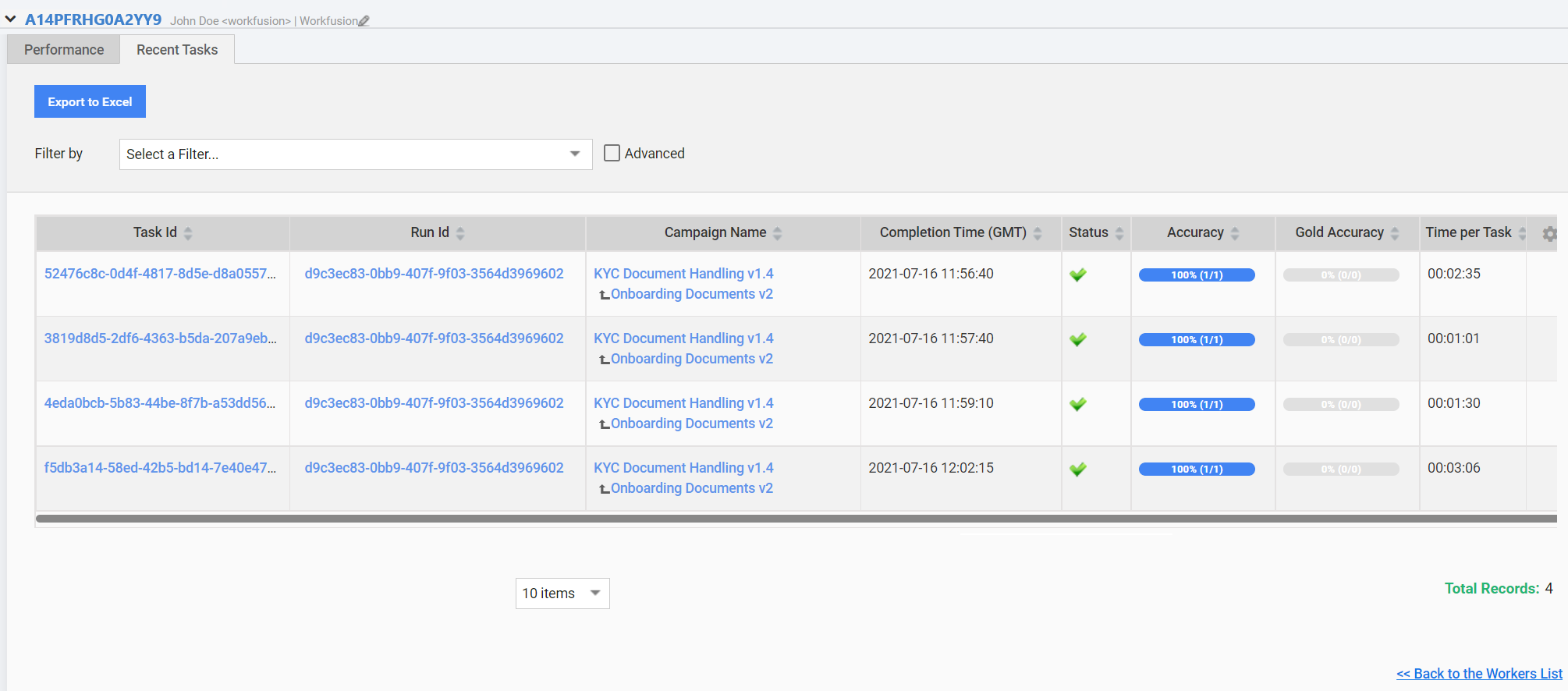Screen dimensions: 1568x691
Task: Open Run Id link in row f5db3a14
Action: (435, 468)
